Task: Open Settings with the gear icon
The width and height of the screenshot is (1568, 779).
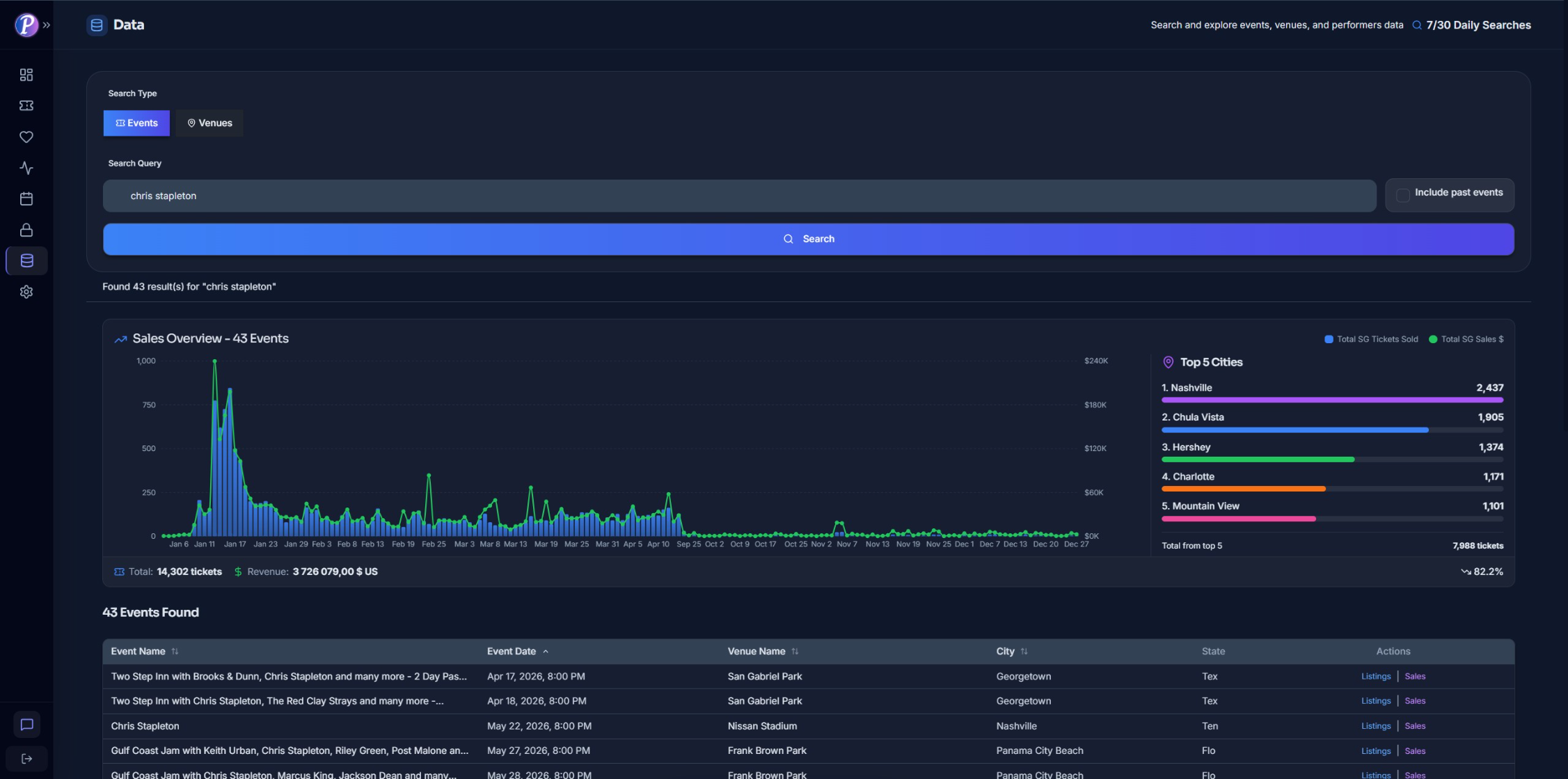Action: pyautogui.click(x=26, y=292)
